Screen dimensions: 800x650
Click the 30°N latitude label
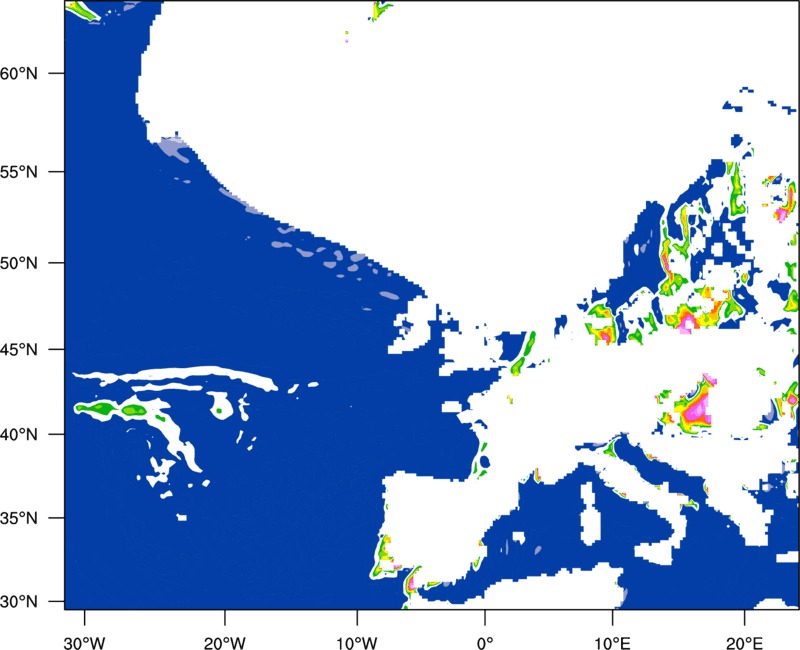click(x=19, y=602)
